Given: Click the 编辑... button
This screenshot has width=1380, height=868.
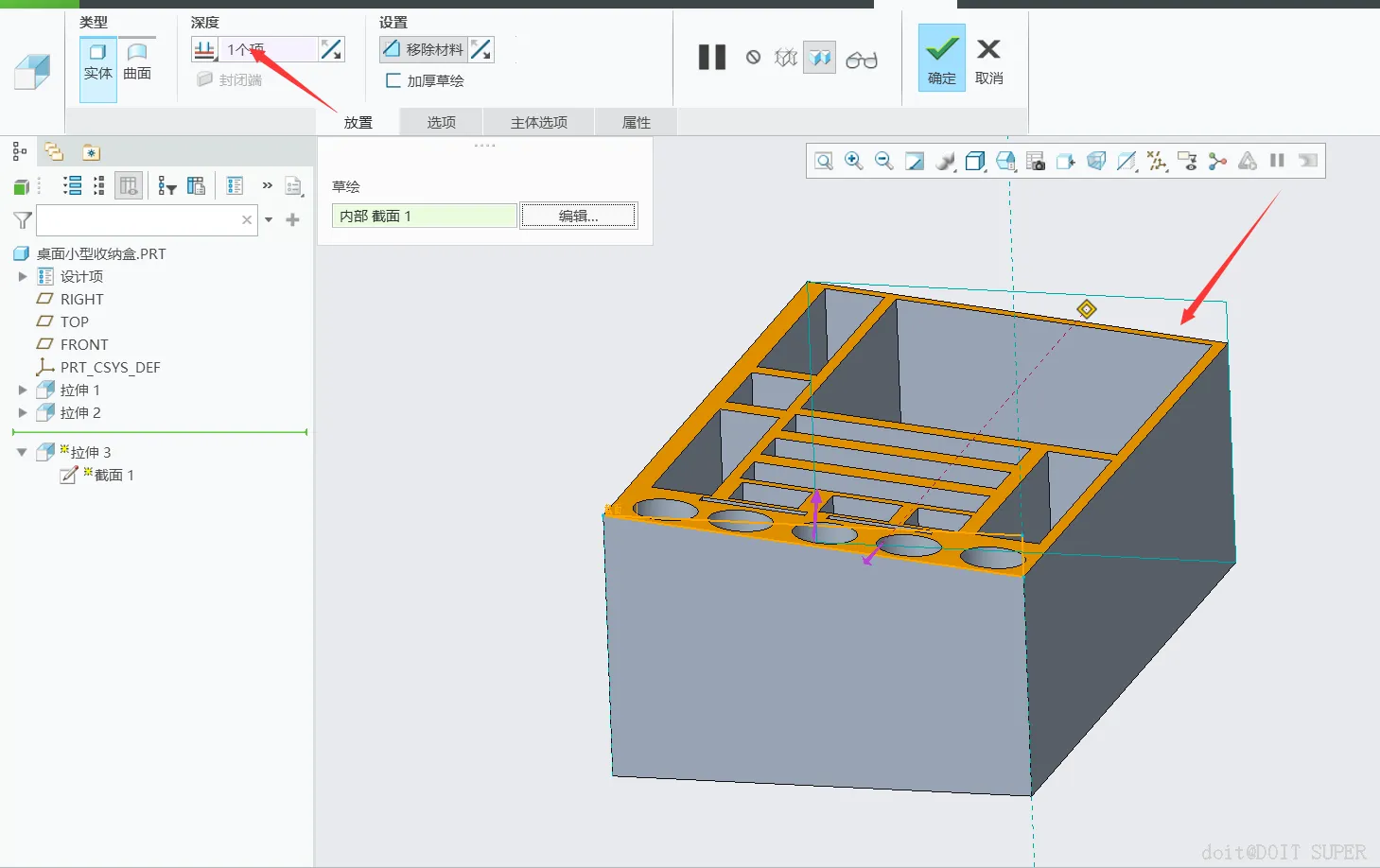Looking at the screenshot, I should pyautogui.click(x=579, y=216).
